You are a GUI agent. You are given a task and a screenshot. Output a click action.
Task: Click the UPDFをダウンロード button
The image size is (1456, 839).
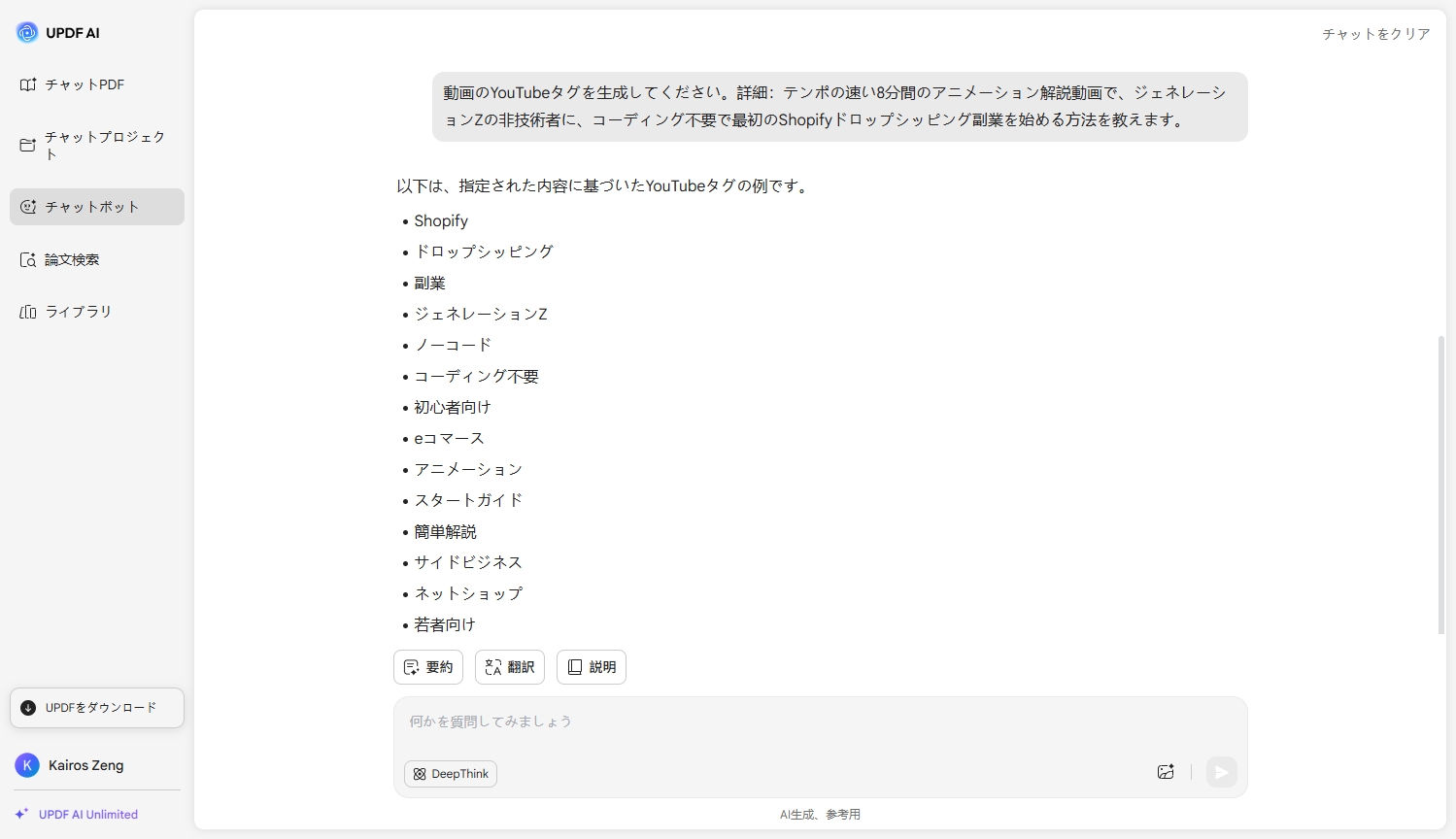97,708
